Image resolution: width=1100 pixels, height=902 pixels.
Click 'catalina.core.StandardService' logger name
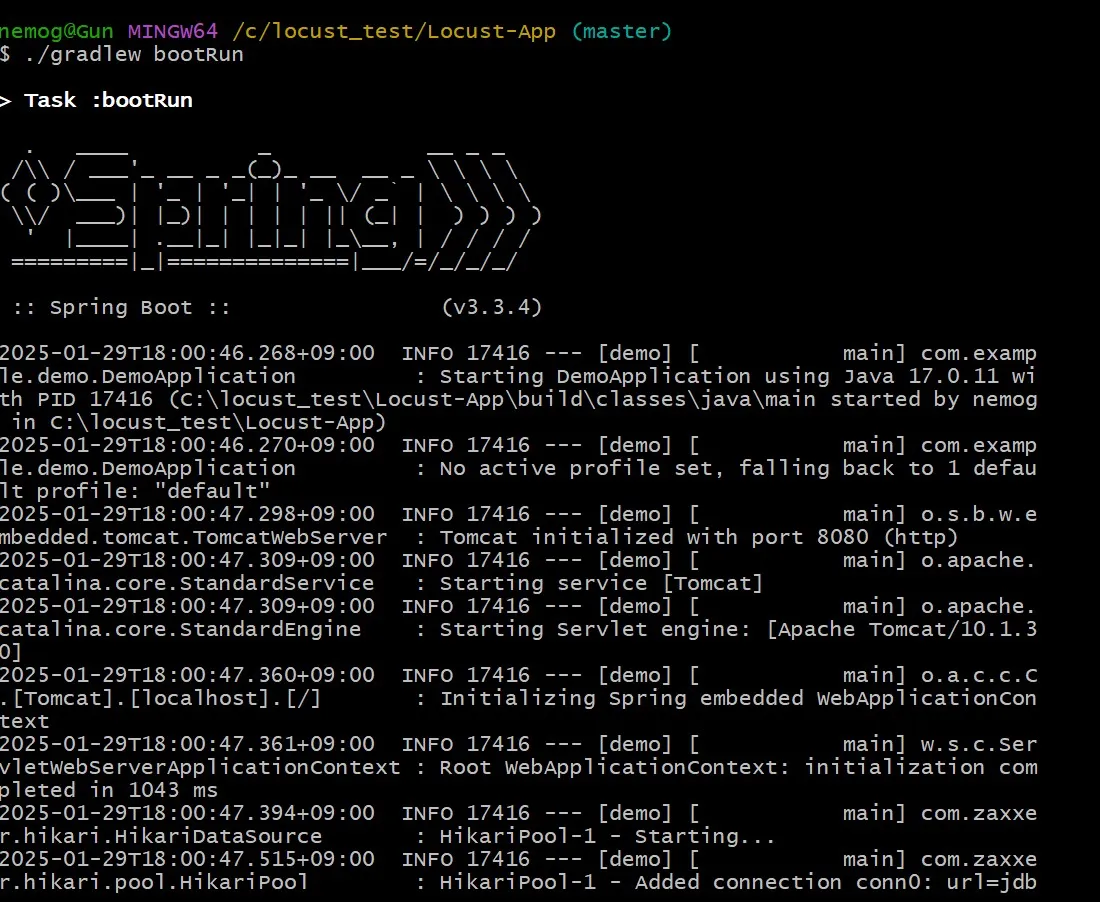point(187,584)
